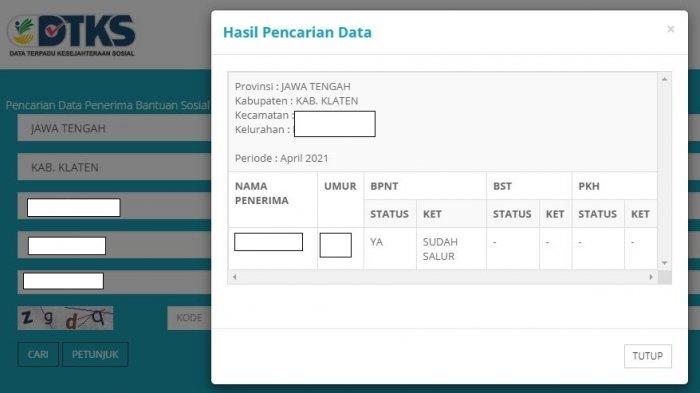
Task: Click Pencarian Data Penerima Bantuan Sosial heading
Action: 107,105
